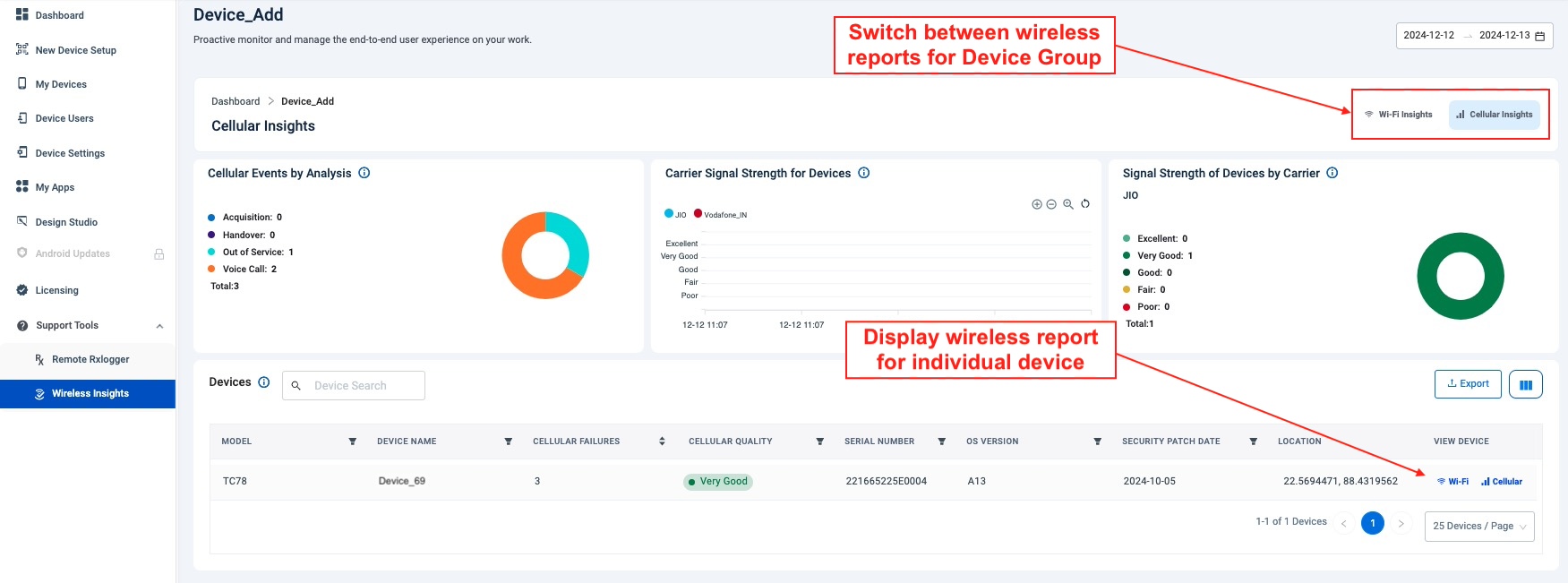Collapse the Support Tools menu section

tap(159, 326)
